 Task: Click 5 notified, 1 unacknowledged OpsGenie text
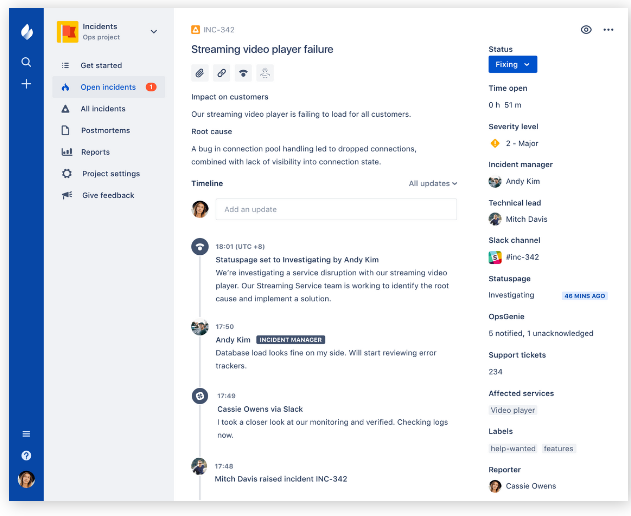[541, 333]
